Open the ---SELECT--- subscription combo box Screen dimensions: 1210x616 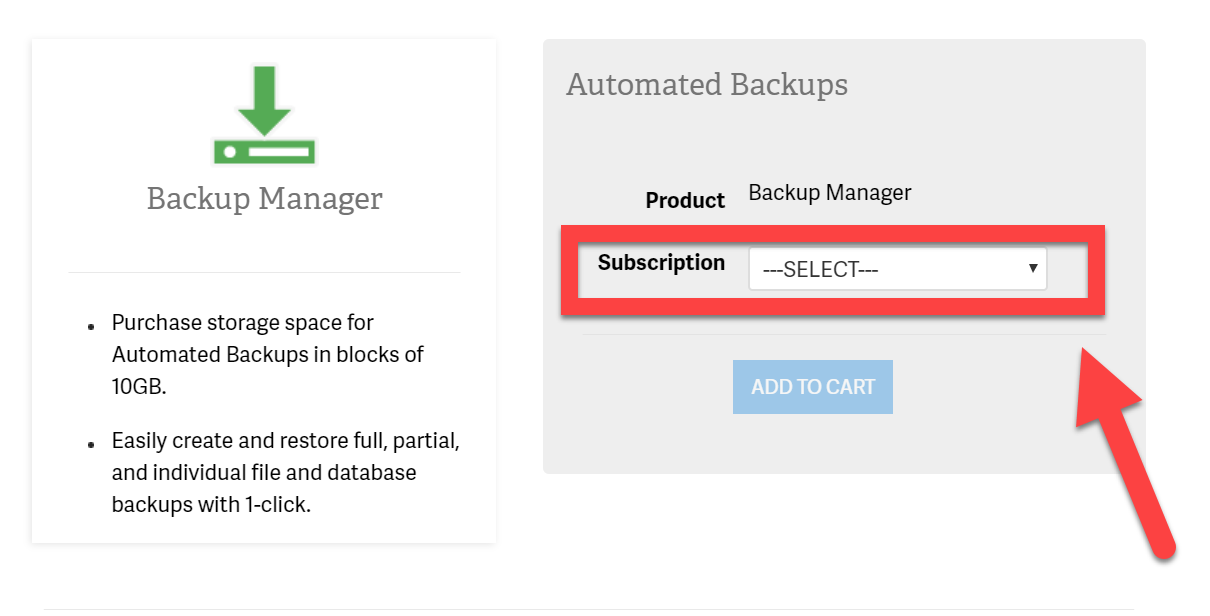[x=896, y=270]
